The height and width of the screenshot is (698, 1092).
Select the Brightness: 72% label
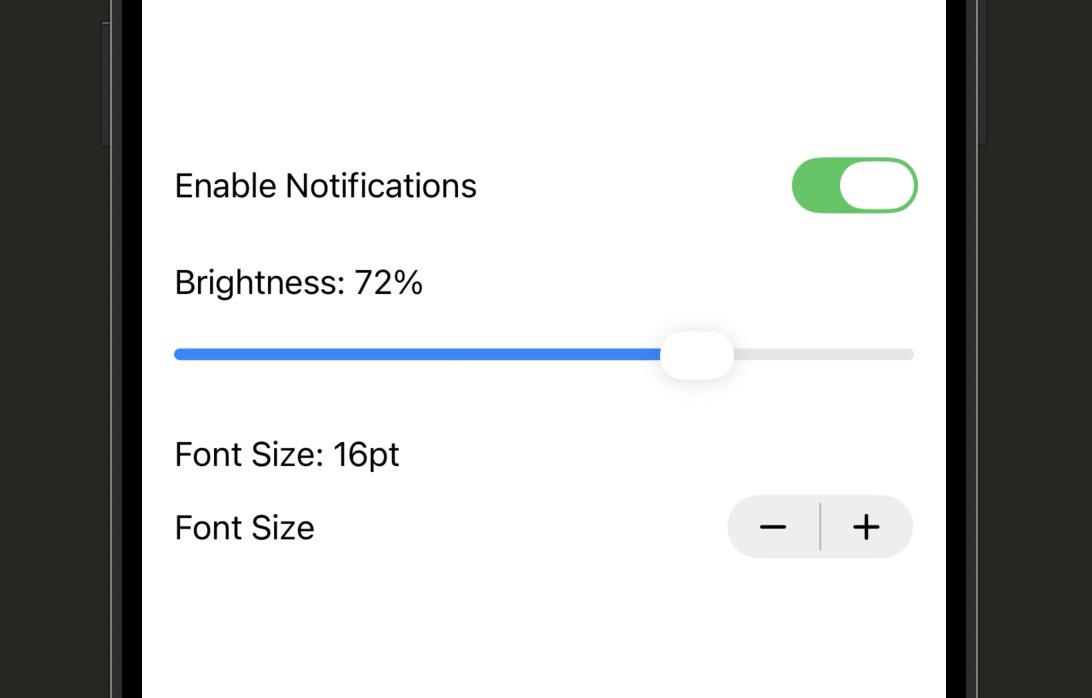pos(298,282)
